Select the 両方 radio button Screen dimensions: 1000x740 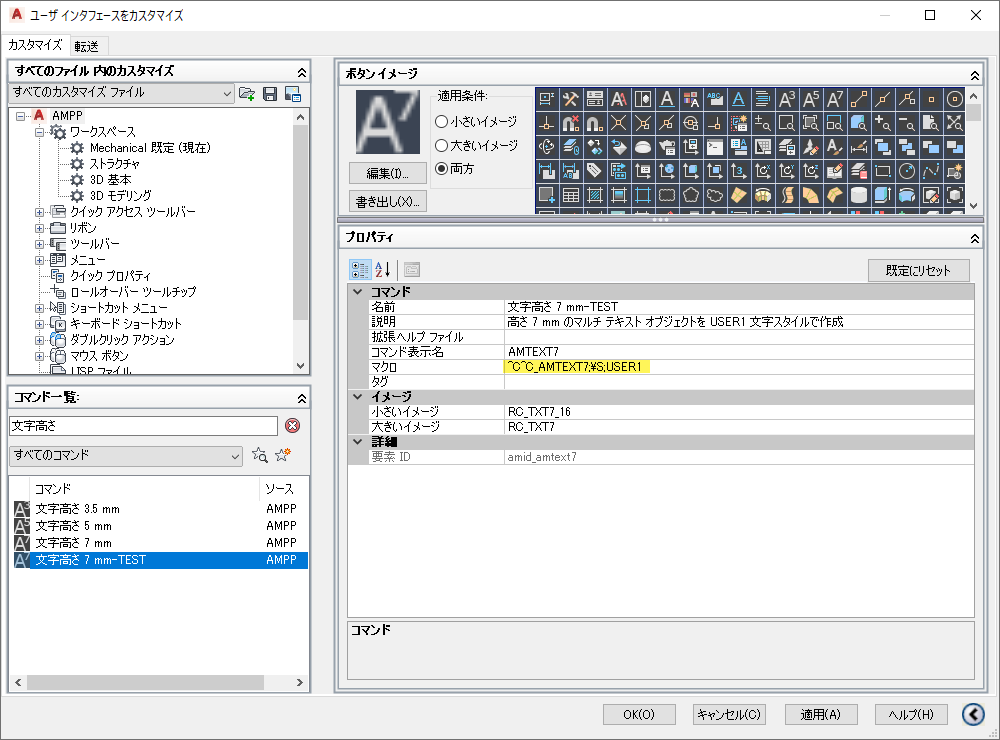click(x=441, y=169)
